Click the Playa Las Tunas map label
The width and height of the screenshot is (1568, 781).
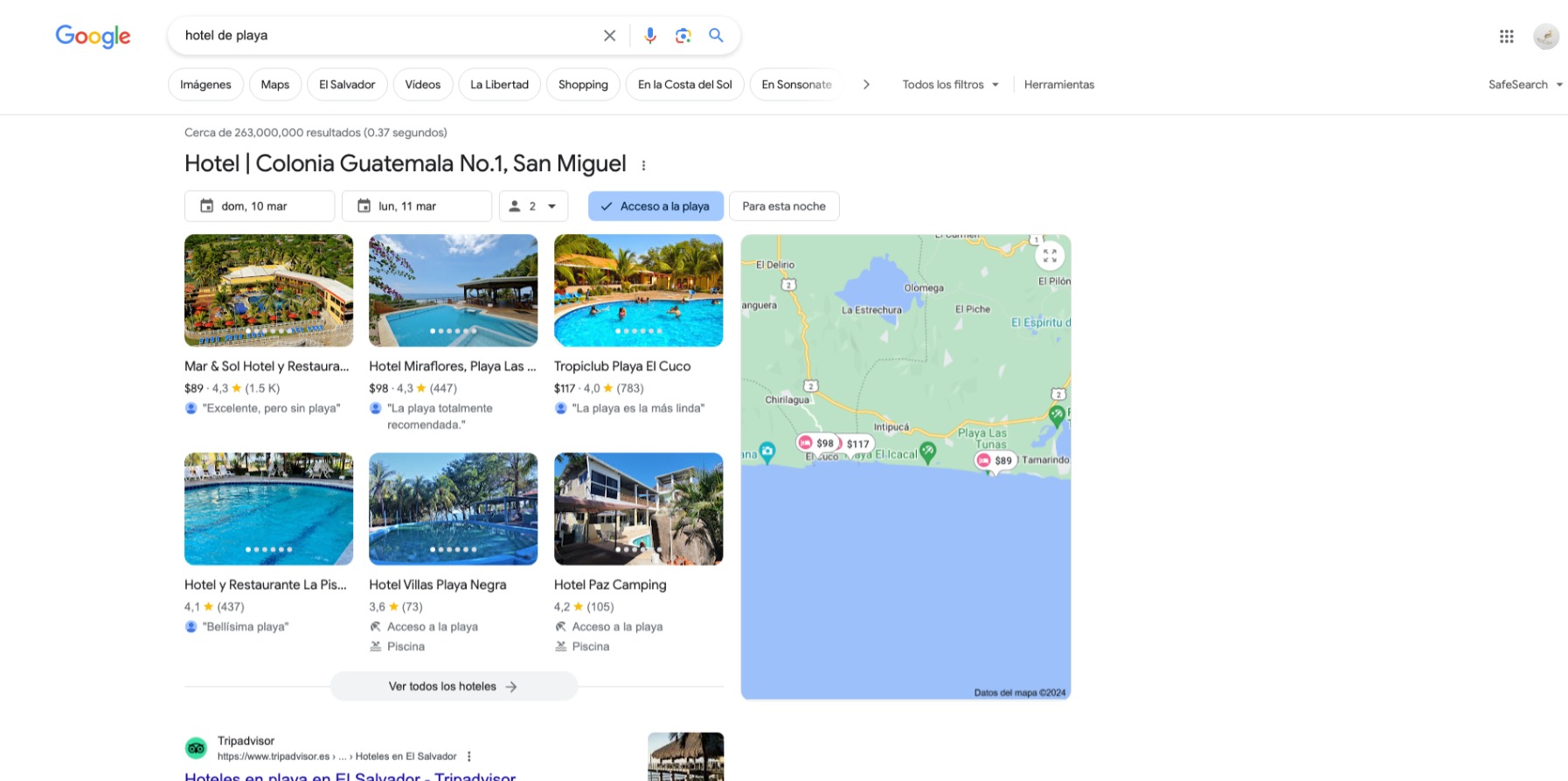(x=982, y=439)
